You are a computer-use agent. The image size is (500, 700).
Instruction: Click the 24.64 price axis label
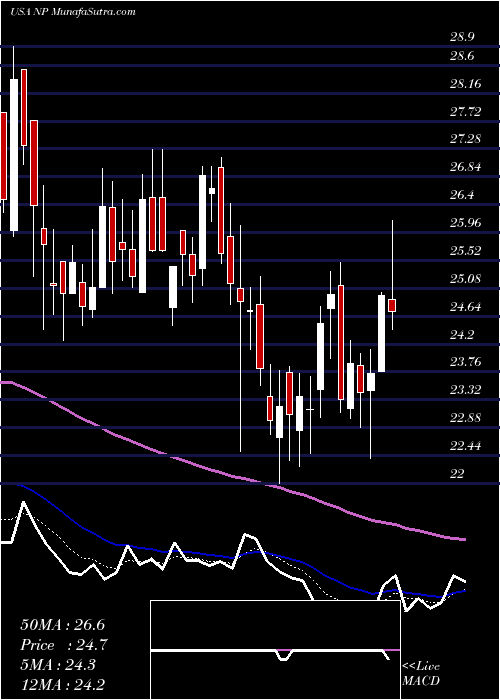[x=465, y=307]
